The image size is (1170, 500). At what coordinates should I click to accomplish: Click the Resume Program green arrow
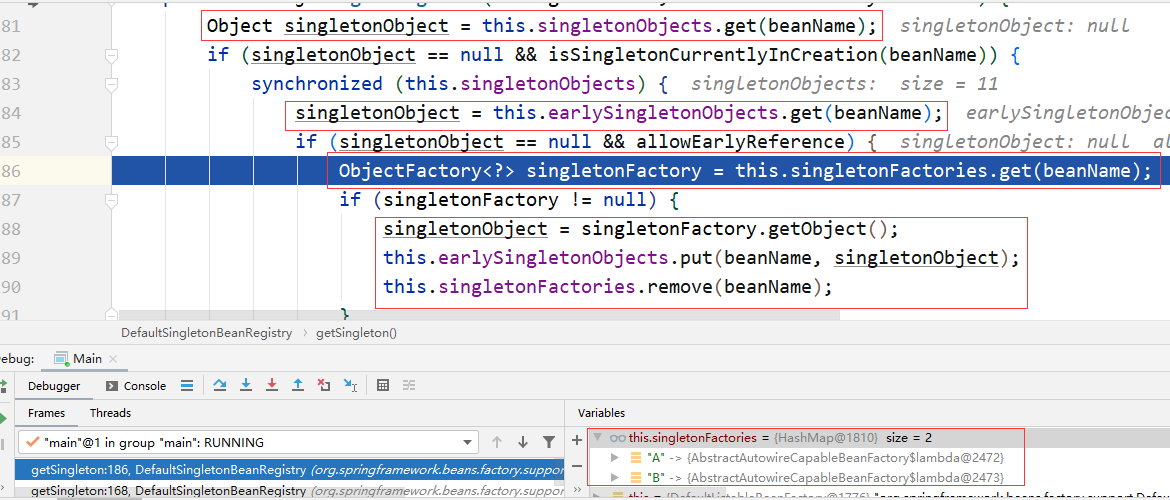tap(3, 418)
